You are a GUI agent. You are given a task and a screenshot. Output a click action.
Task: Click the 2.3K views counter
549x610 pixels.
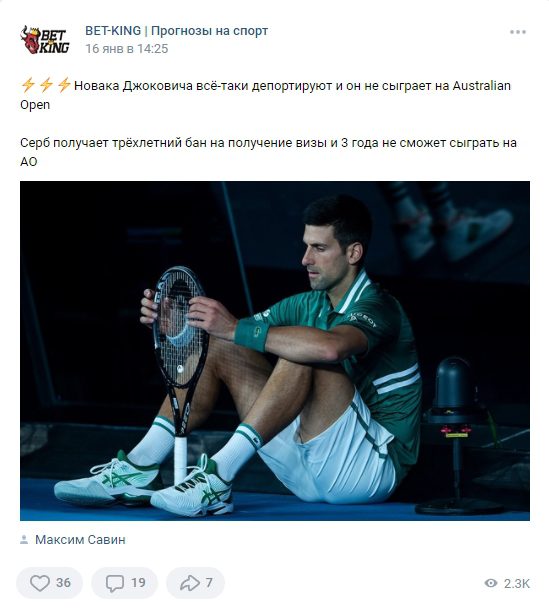point(517,583)
